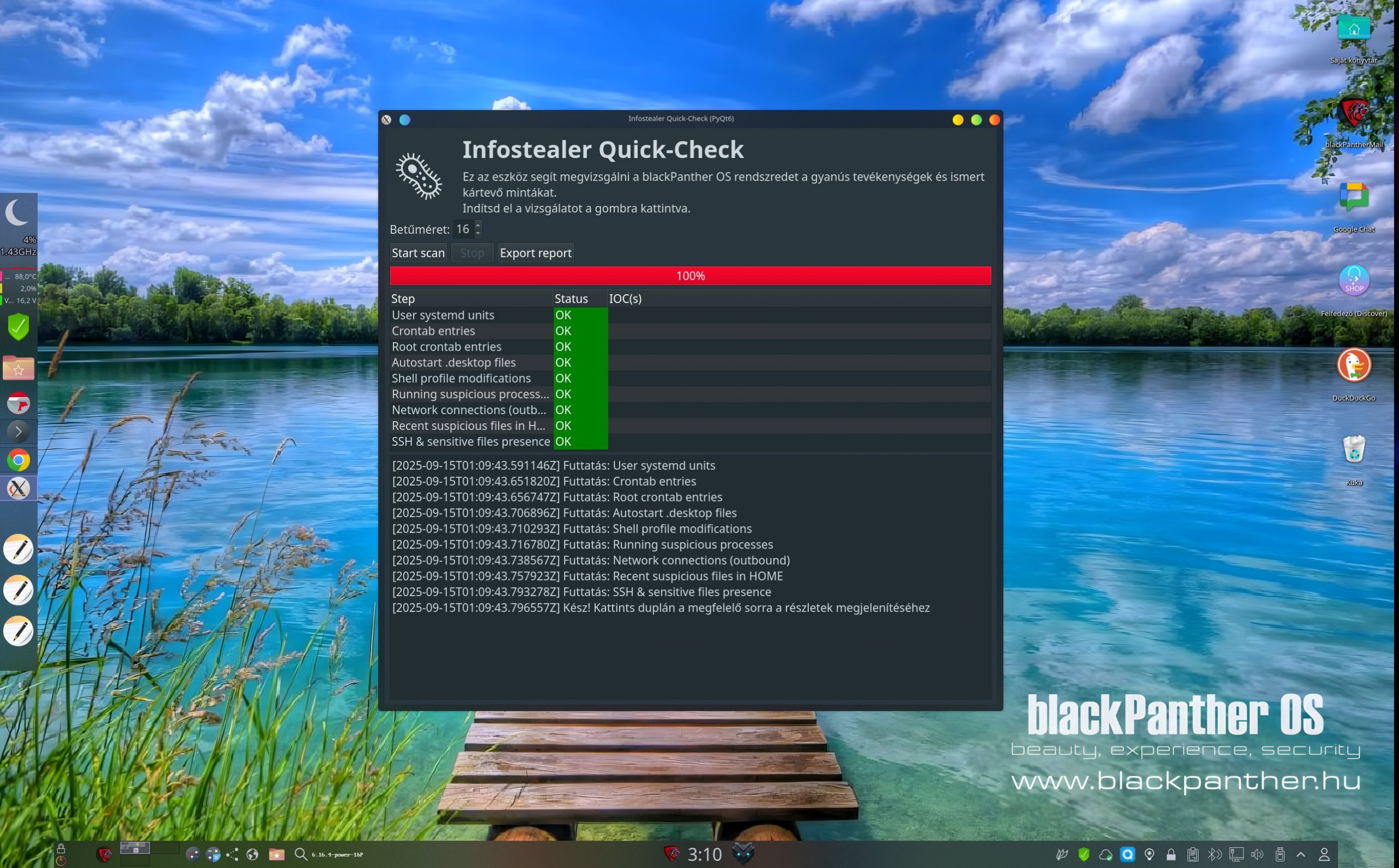Open the Bluetooth tray icon
1399x868 pixels.
click(x=1214, y=854)
